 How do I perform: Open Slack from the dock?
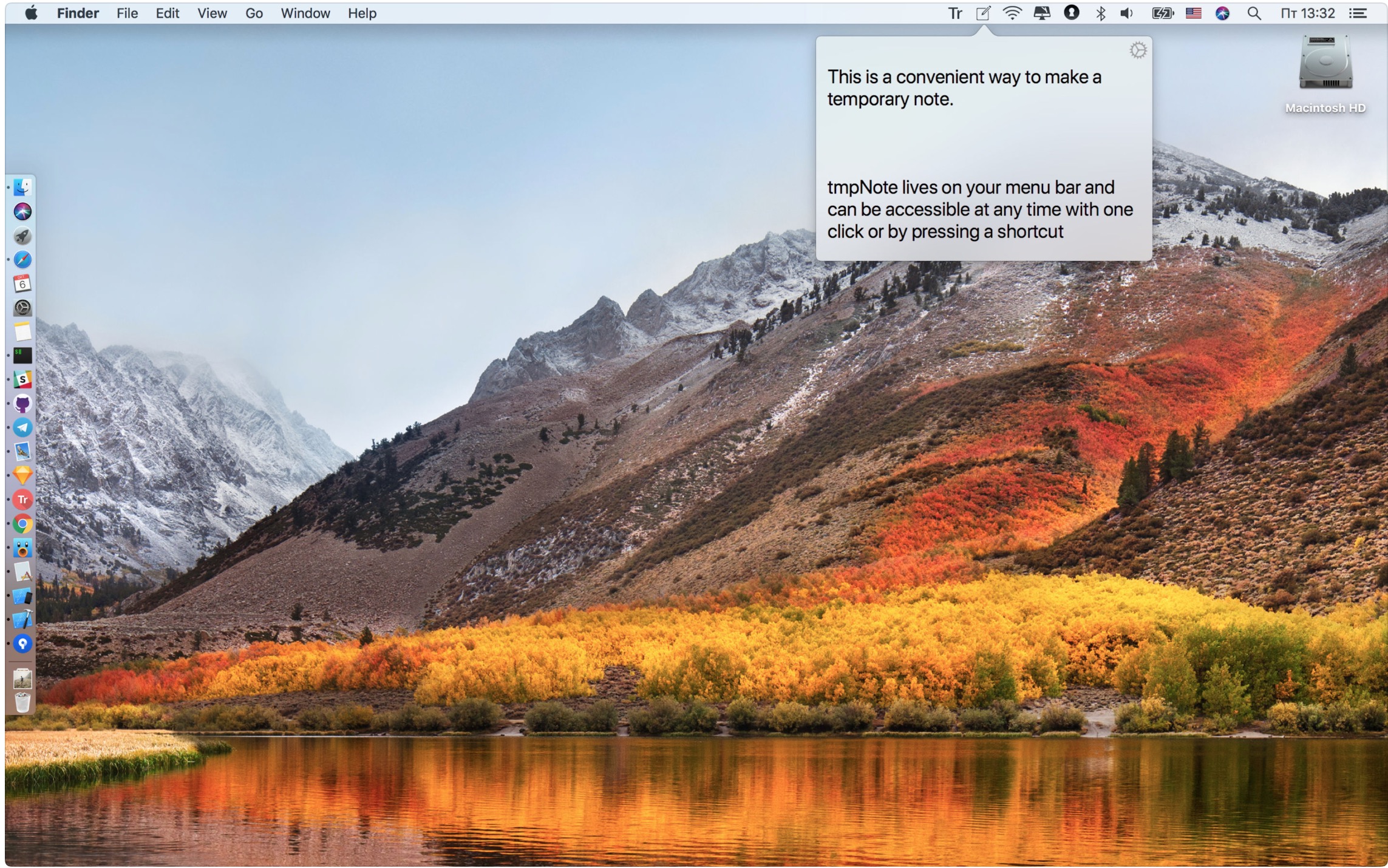click(22, 379)
